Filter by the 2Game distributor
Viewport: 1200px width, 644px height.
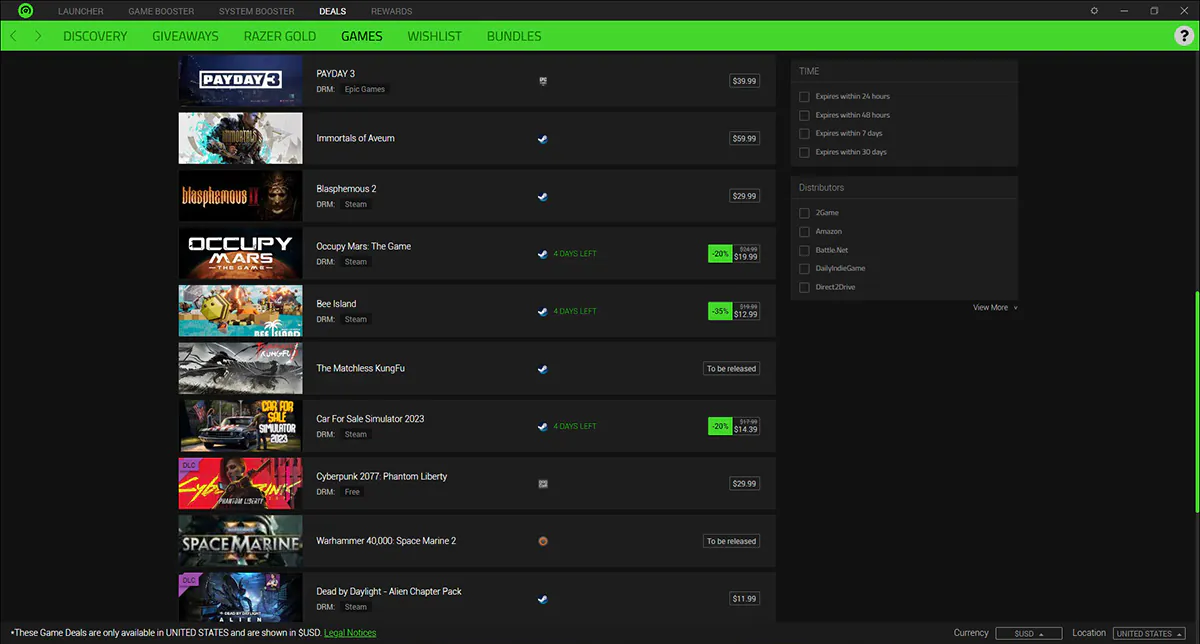point(804,213)
